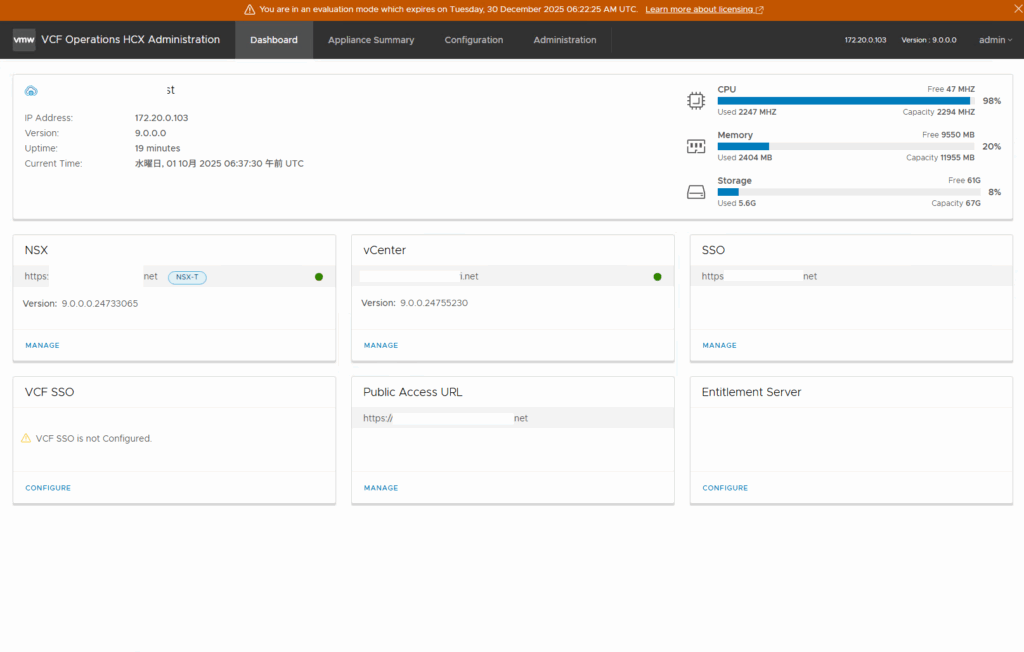Click CONFIGURE under VCF SSO card
1024x652 pixels.
coord(48,488)
